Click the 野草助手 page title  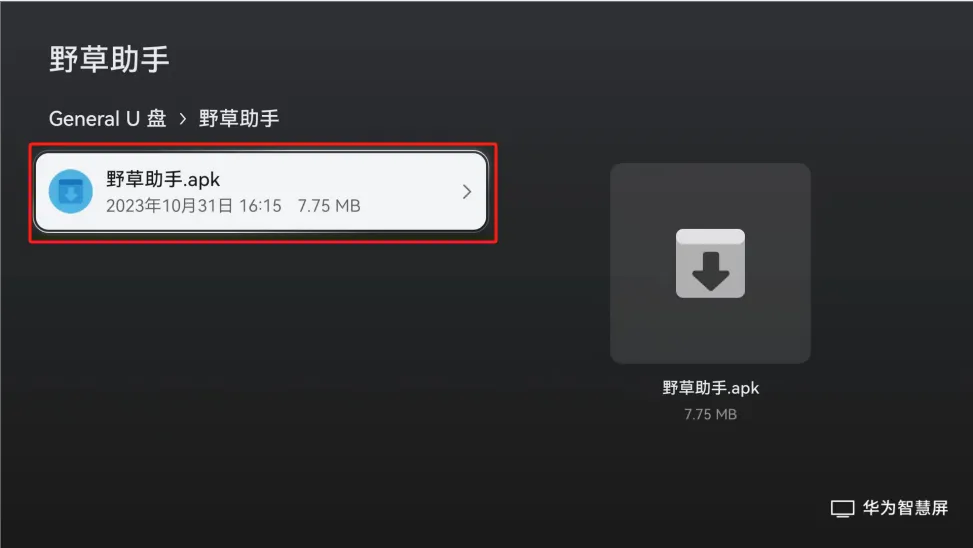click(x=109, y=60)
